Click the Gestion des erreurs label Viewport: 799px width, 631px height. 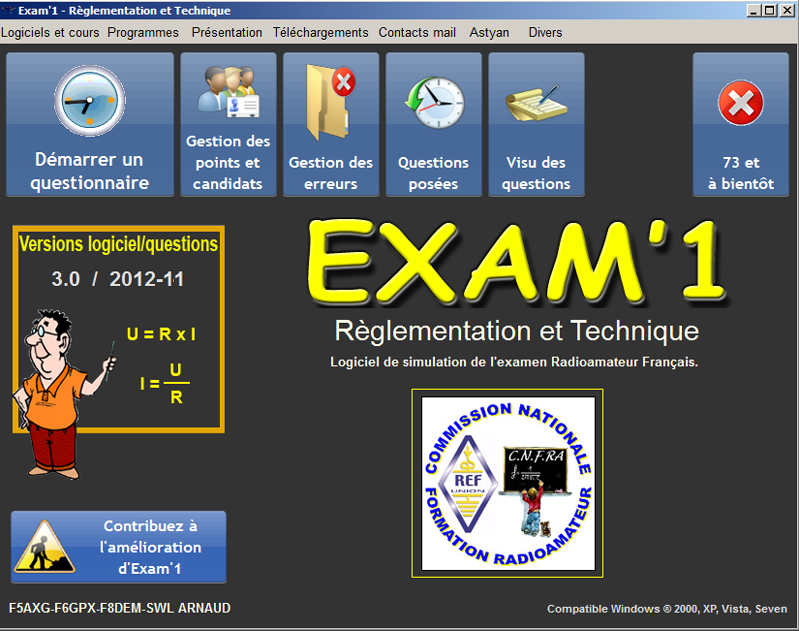pos(331,173)
